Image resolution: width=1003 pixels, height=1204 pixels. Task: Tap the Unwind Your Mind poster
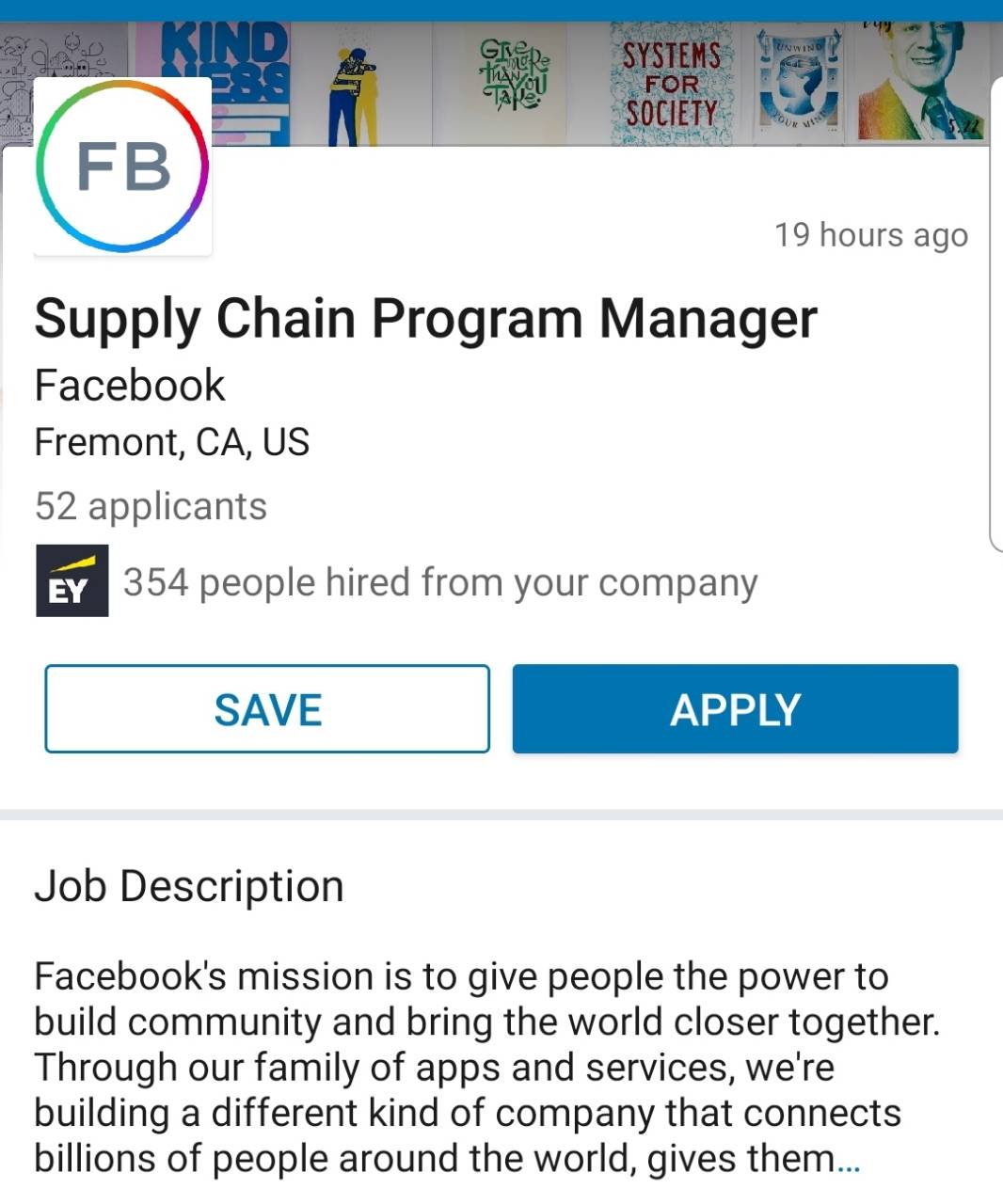pos(798,84)
